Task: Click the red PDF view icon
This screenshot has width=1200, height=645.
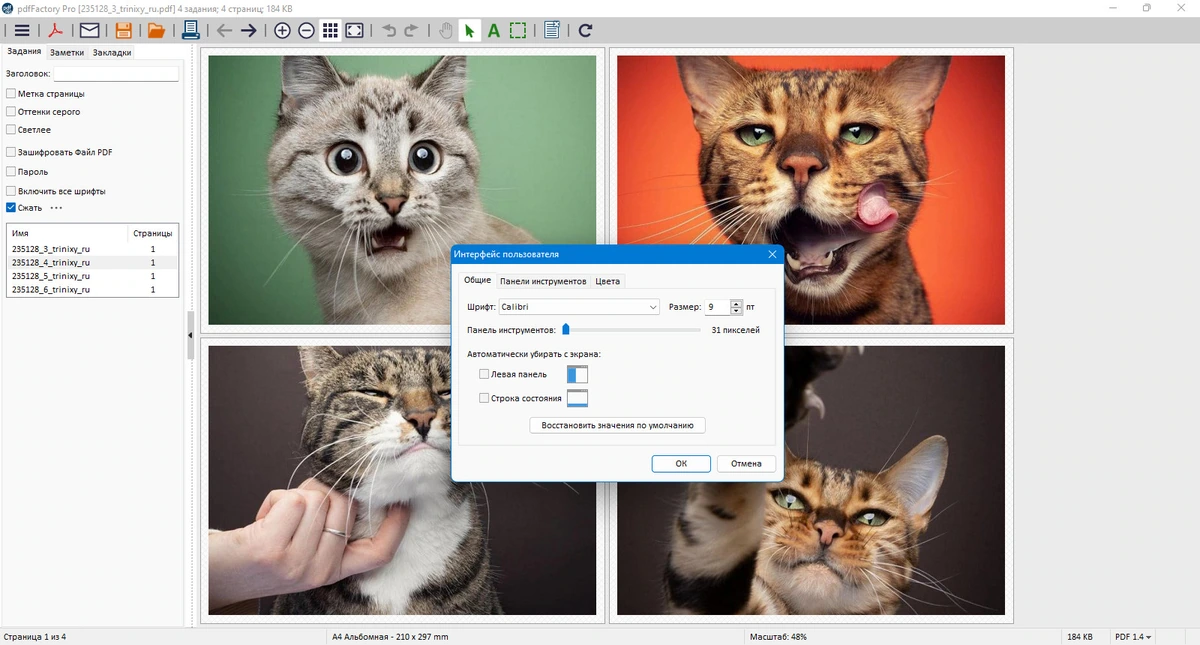Action: (x=57, y=30)
